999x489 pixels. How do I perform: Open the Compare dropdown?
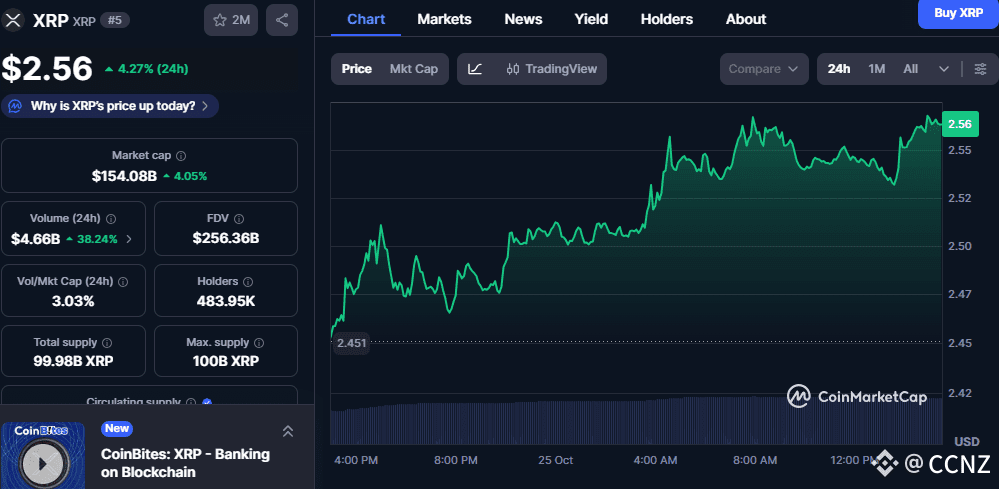(764, 69)
